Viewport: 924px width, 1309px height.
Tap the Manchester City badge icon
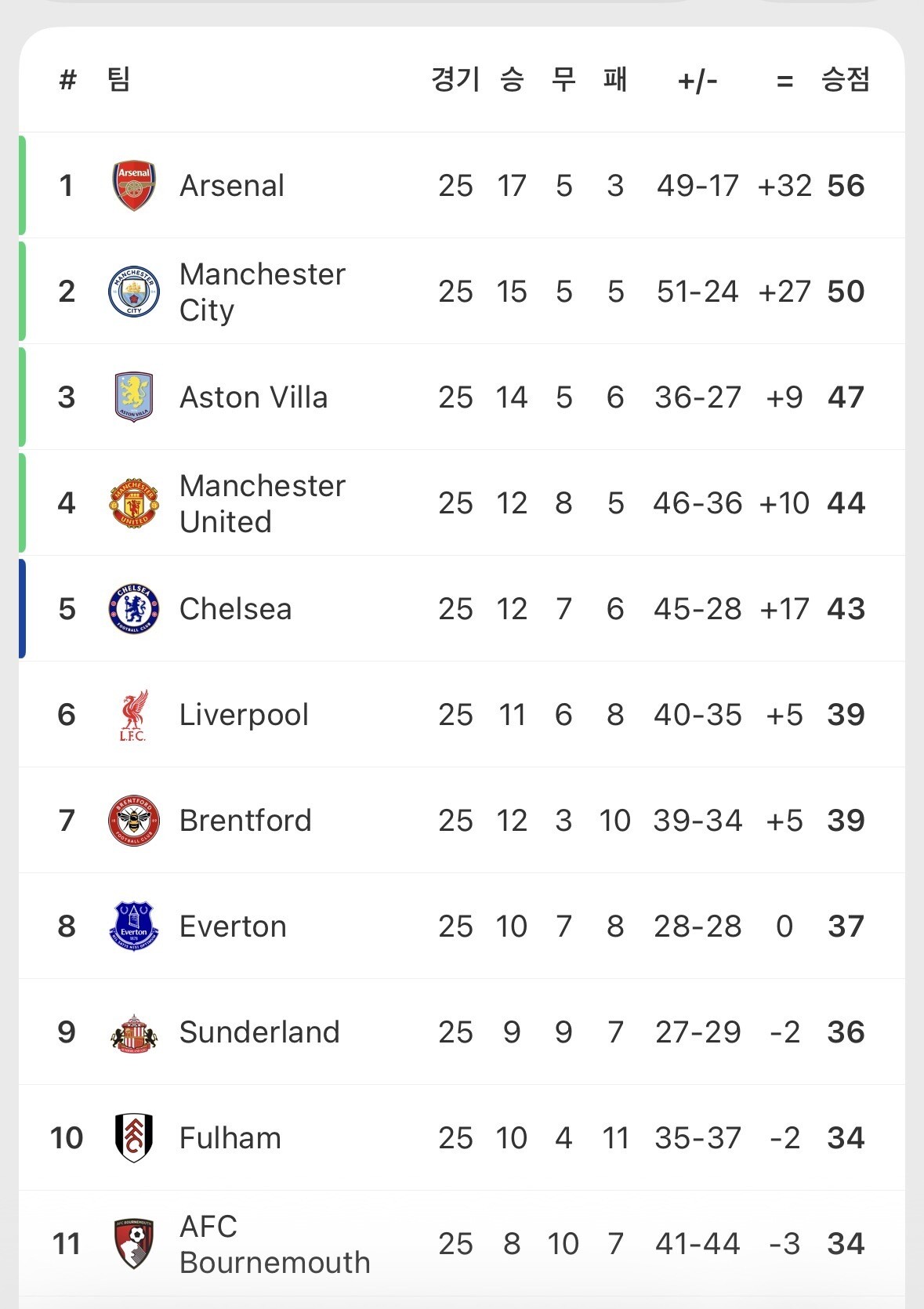(134, 292)
